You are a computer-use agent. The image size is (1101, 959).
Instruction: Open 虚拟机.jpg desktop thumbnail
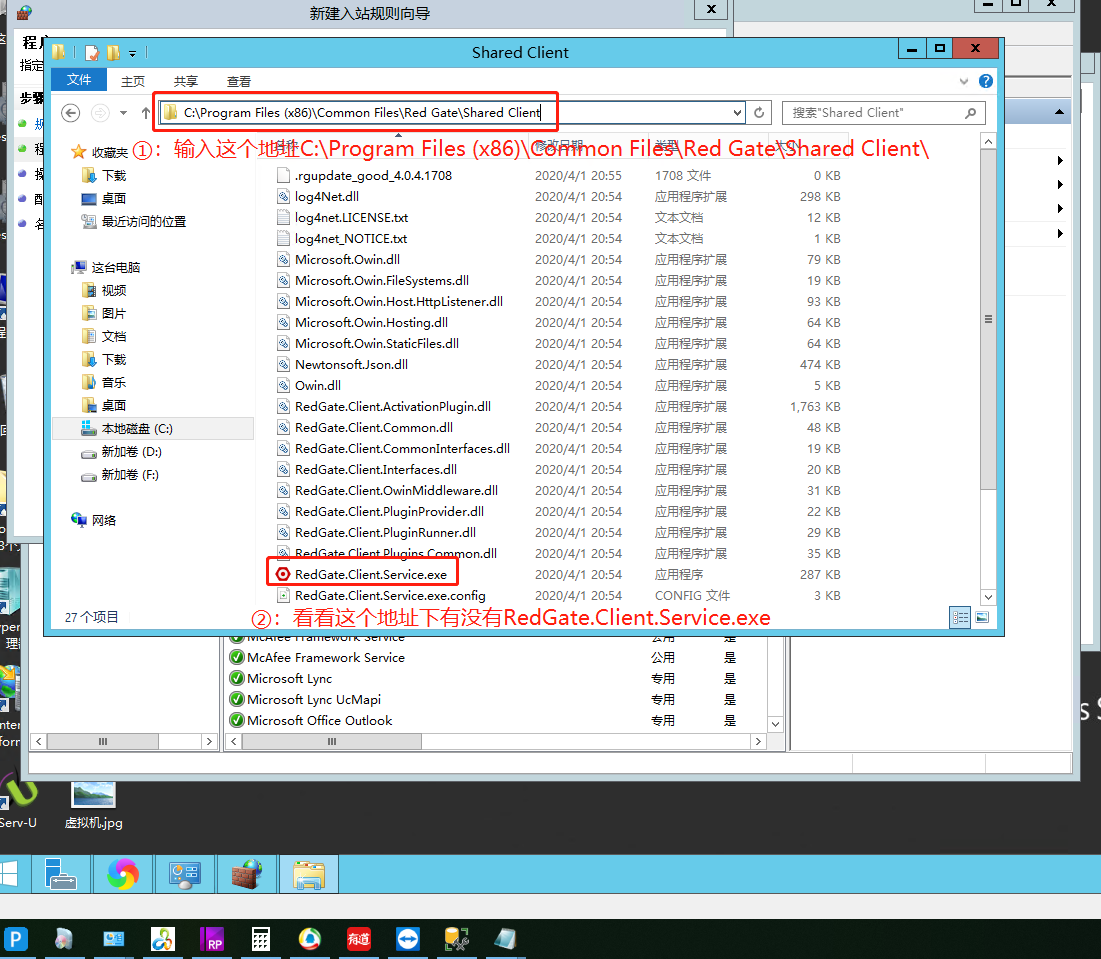(93, 805)
